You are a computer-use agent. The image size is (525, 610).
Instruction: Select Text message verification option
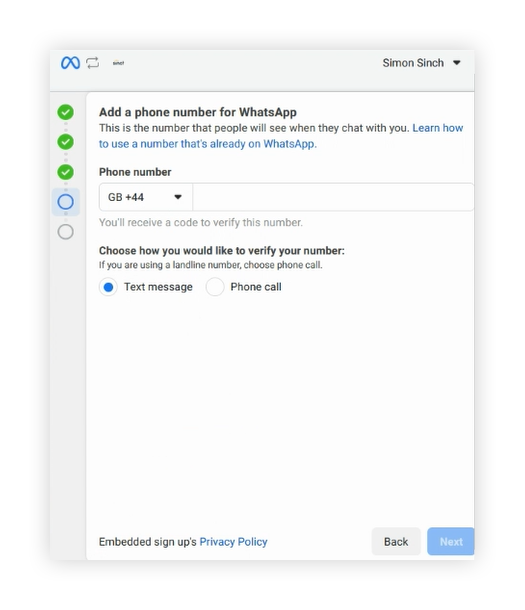click(108, 287)
